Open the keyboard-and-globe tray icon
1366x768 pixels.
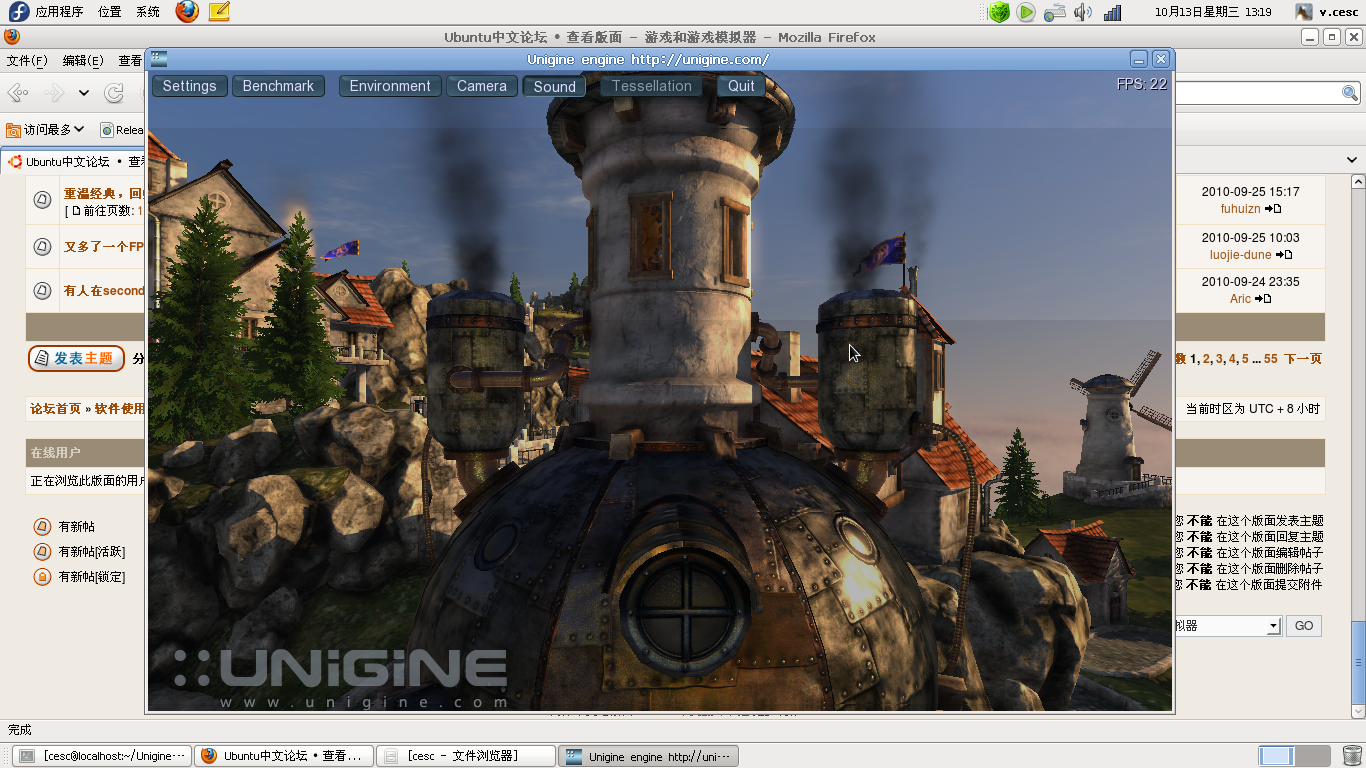pos(1054,12)
